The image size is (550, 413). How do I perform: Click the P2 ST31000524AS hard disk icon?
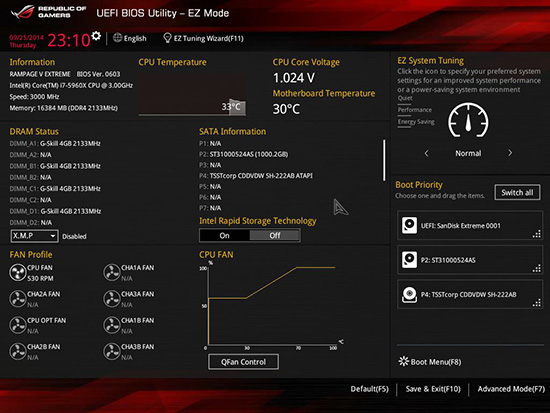pos(409,260)
